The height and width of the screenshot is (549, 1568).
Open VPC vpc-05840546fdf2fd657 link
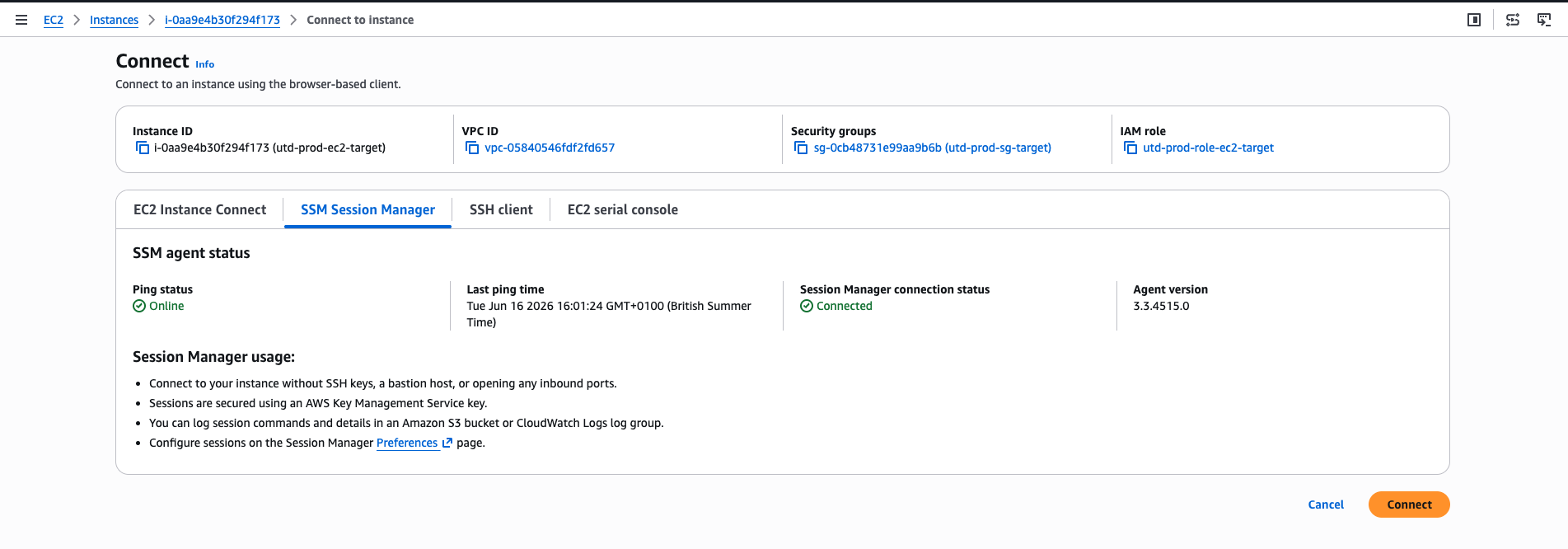point(550,148)
